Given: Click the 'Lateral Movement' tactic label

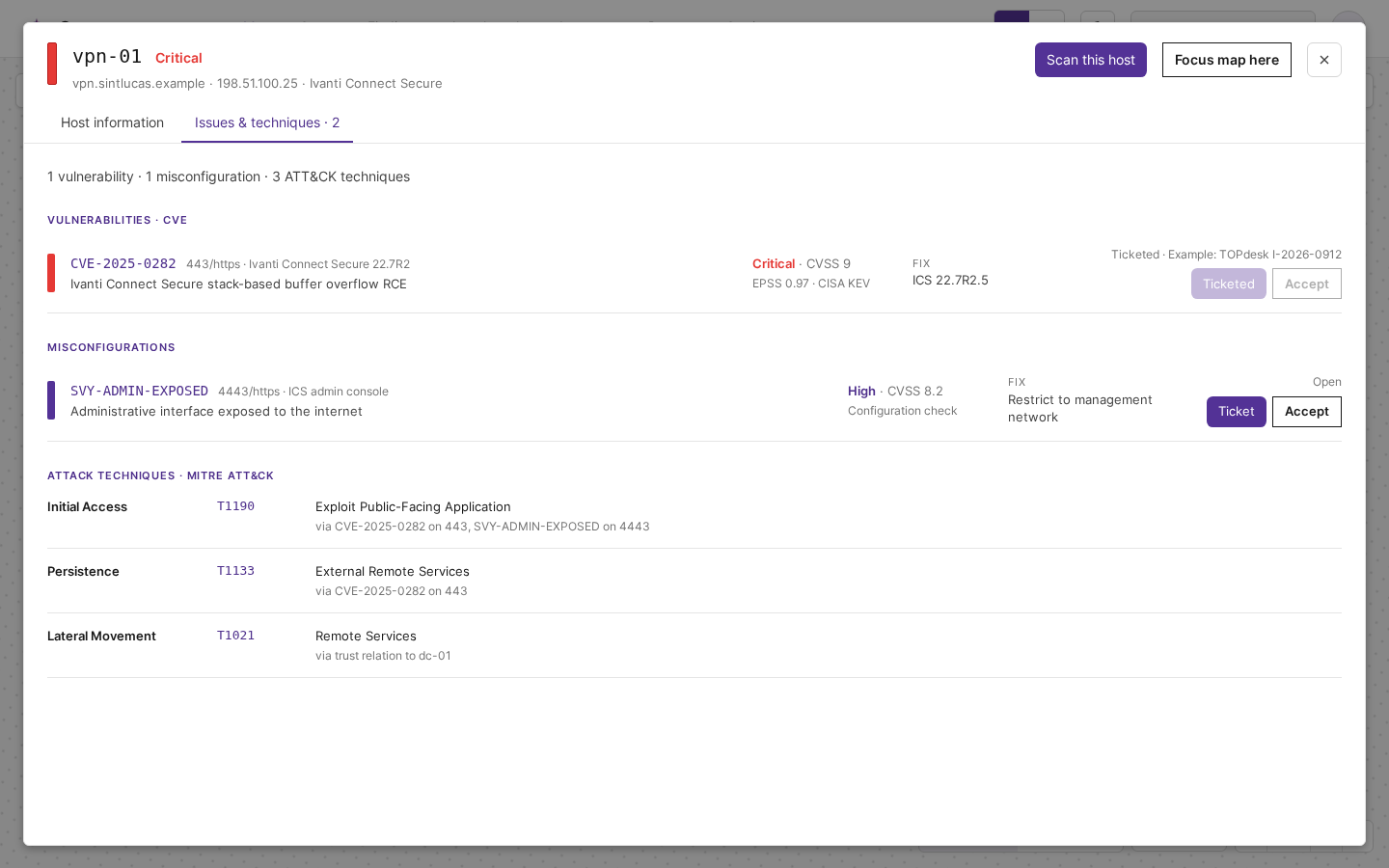Looking at the screenshot, I should 101,637.
